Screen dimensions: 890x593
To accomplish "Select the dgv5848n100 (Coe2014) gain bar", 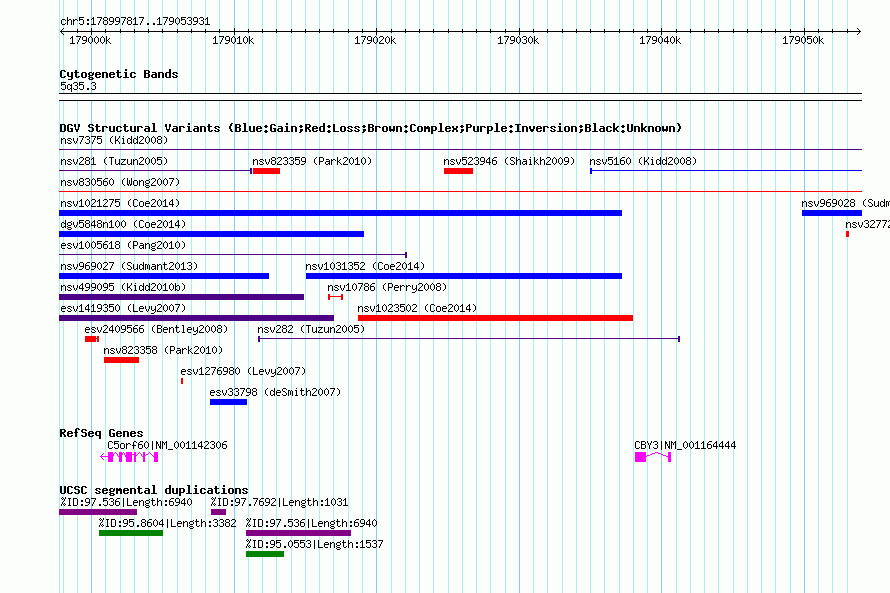I will click(211, 234).
